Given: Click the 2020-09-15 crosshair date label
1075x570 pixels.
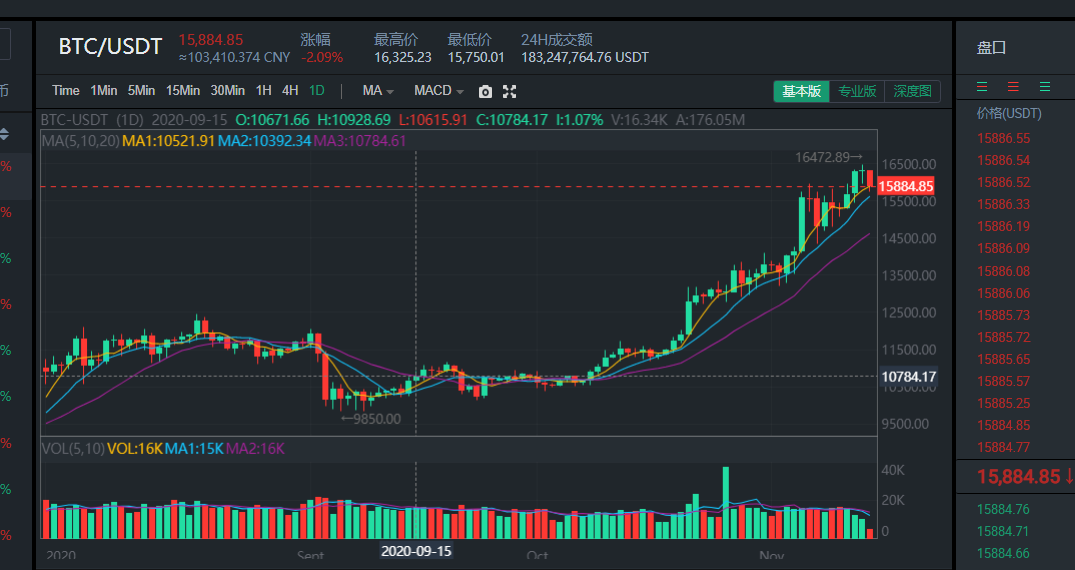Looking at the screenshot, I should tap(416, 551).
